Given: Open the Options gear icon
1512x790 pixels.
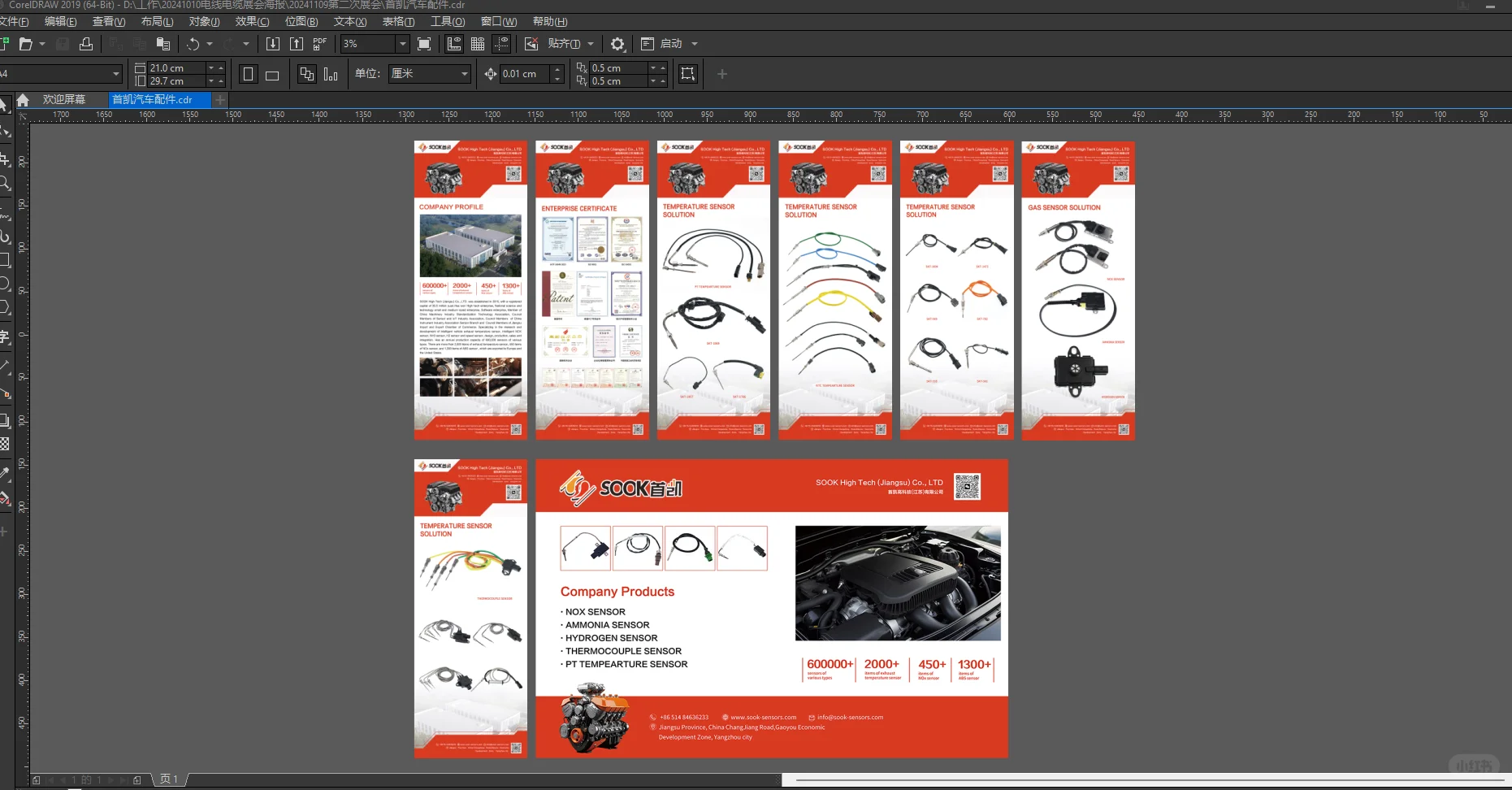Looking at the screenshot, I should click(617, 44).
